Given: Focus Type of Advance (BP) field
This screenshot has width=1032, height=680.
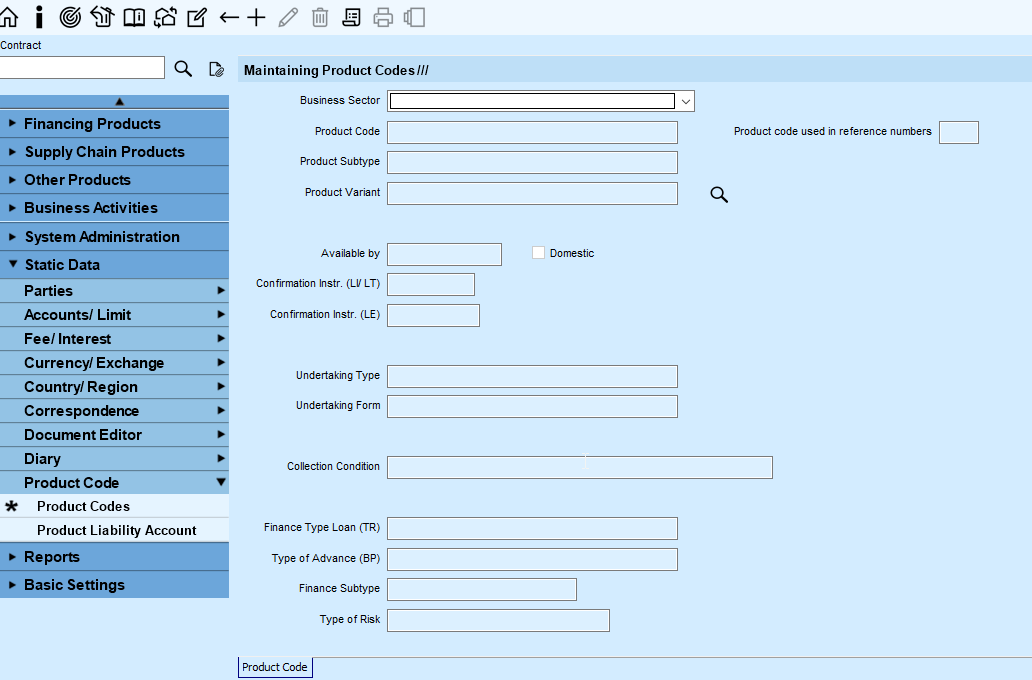Looking at the screenshot, I should (x=532, y=560).
